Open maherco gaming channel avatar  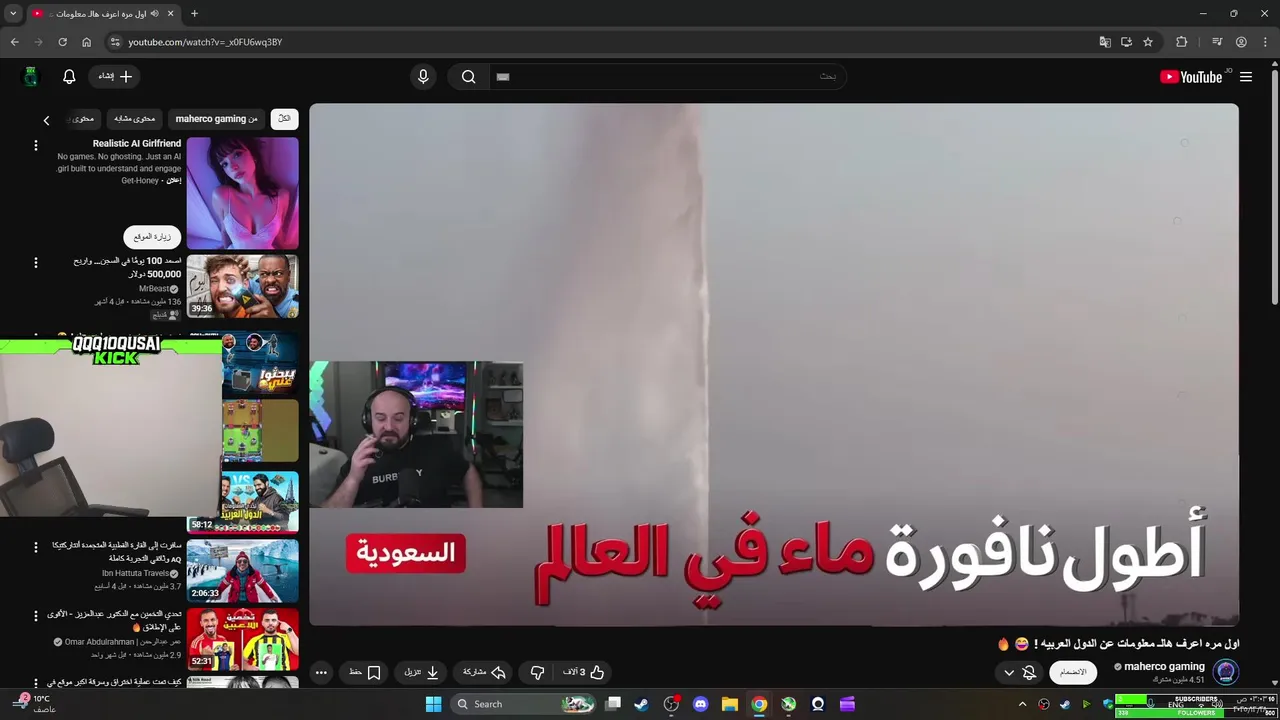tap(1226, 672)
